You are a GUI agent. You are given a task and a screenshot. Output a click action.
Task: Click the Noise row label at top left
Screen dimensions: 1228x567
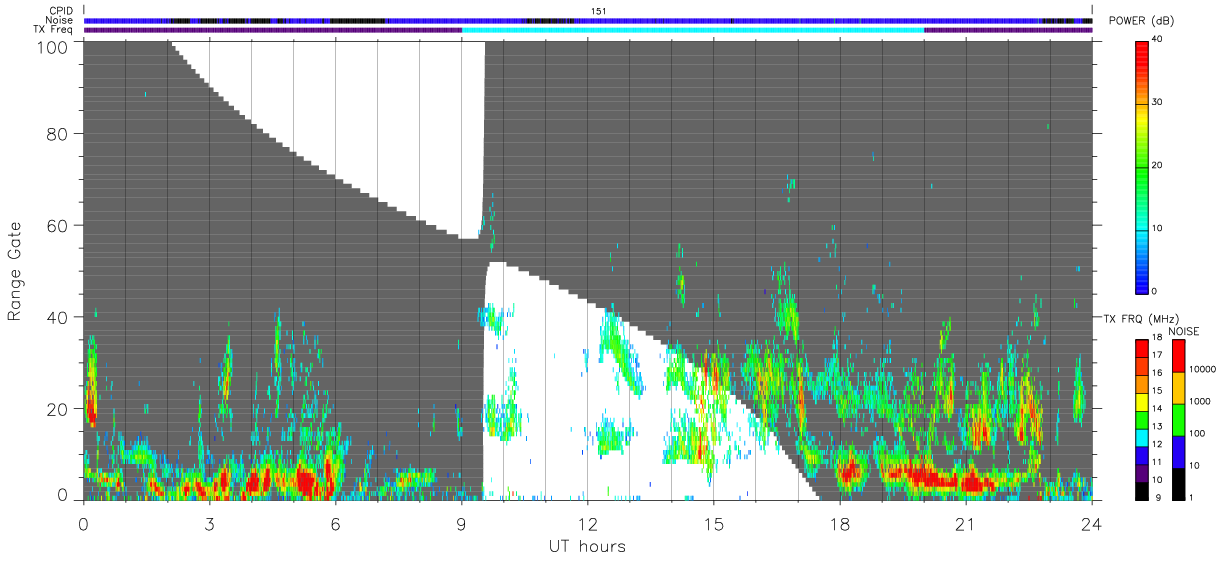tap(58, 20)
